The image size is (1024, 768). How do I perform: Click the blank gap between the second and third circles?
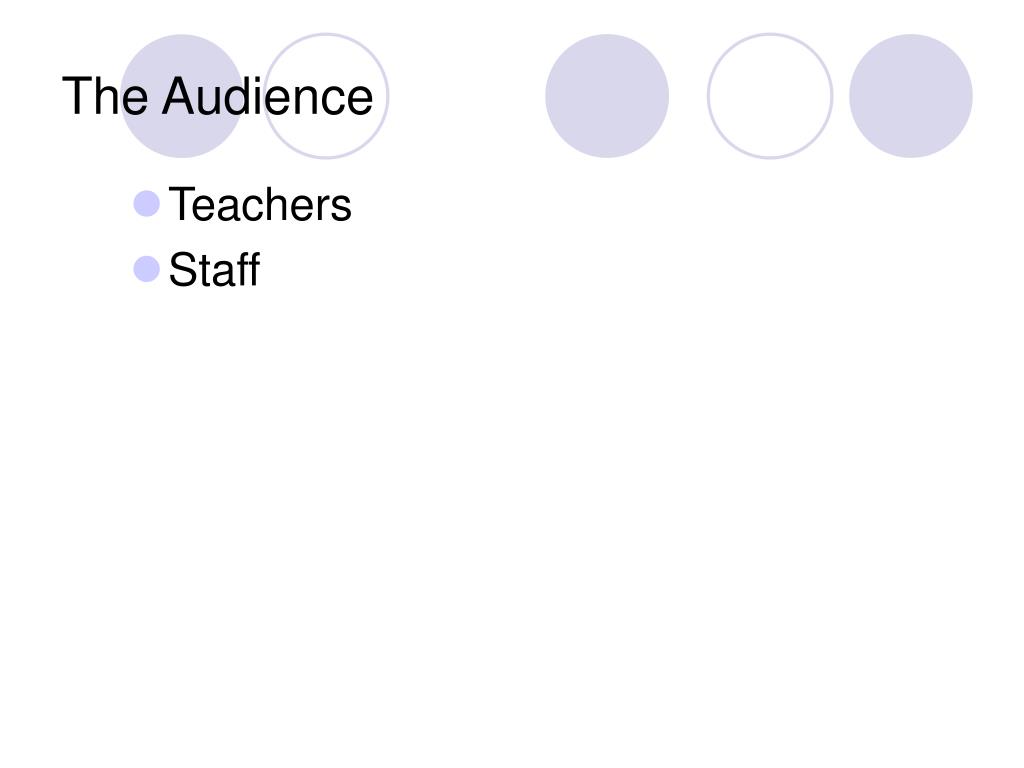point(467,96)
